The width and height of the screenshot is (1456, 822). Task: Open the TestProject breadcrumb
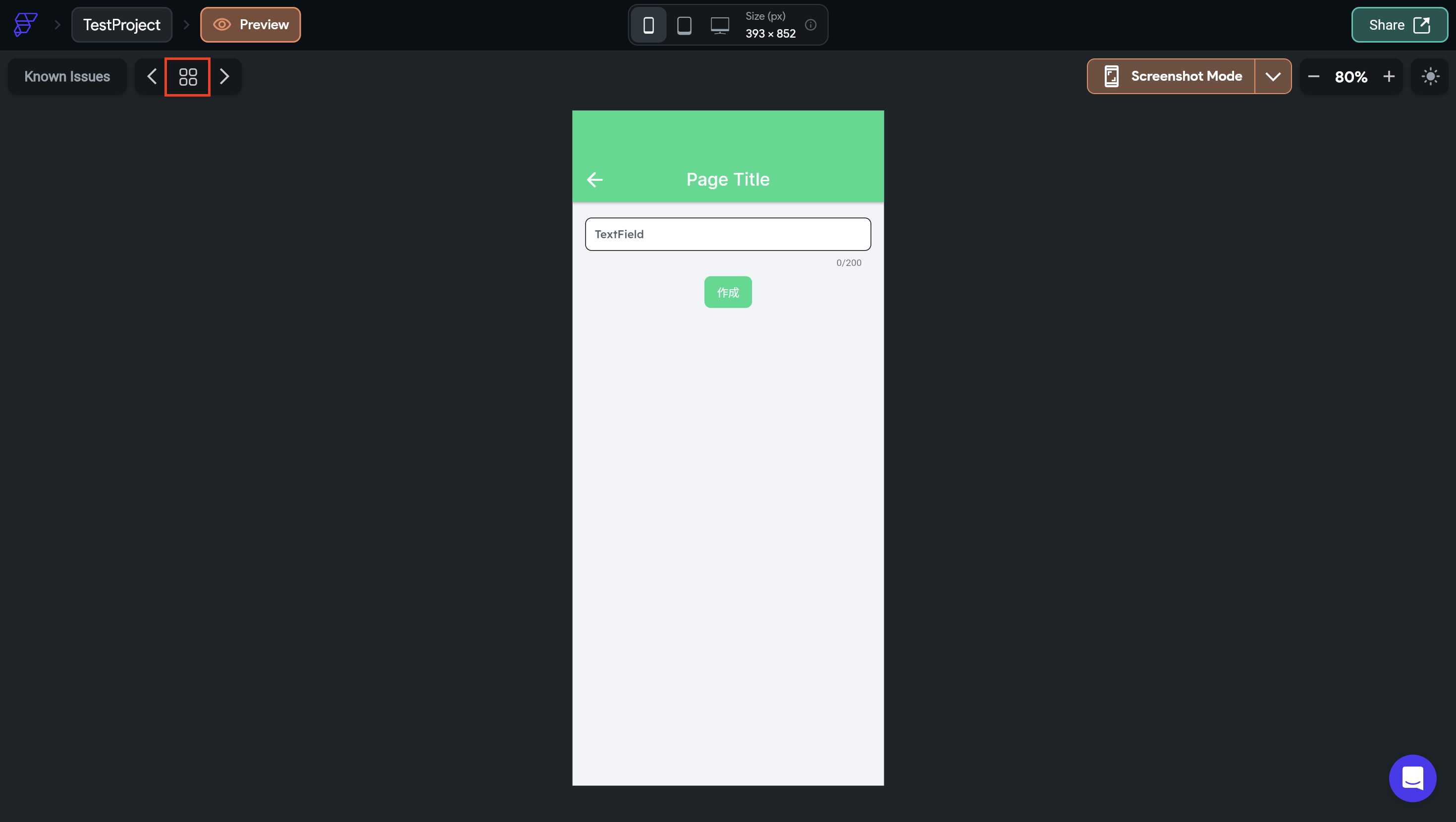point(121,25)
